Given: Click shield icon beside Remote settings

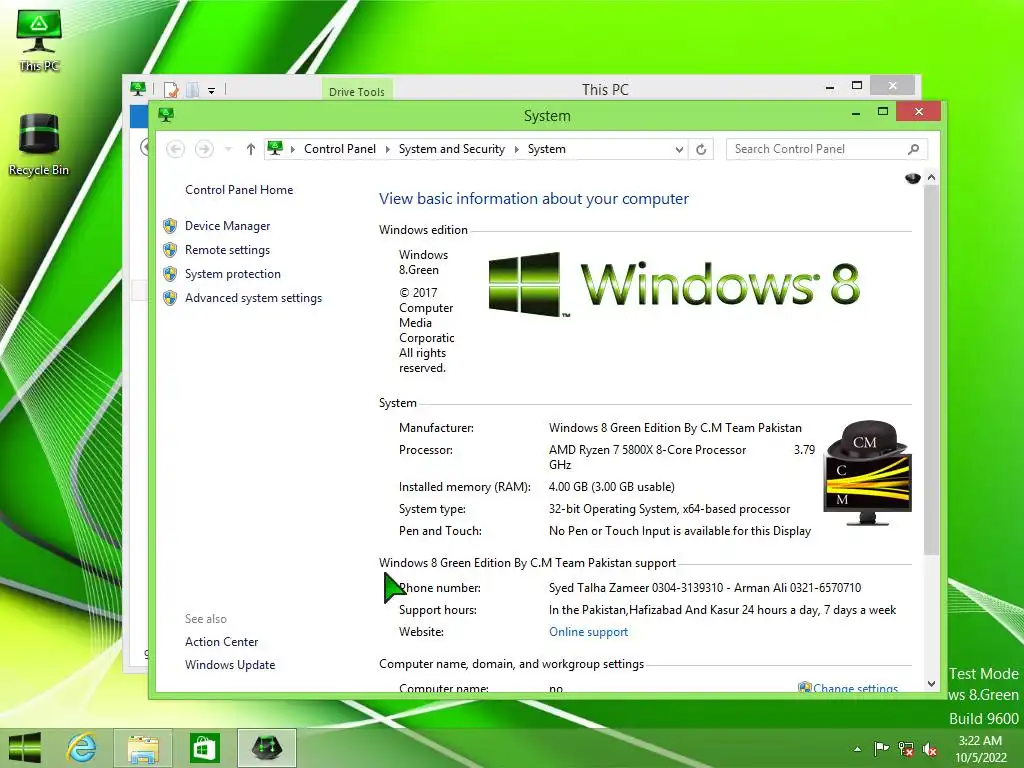Looking at the screenshot, I should click(x=170, y=250).
